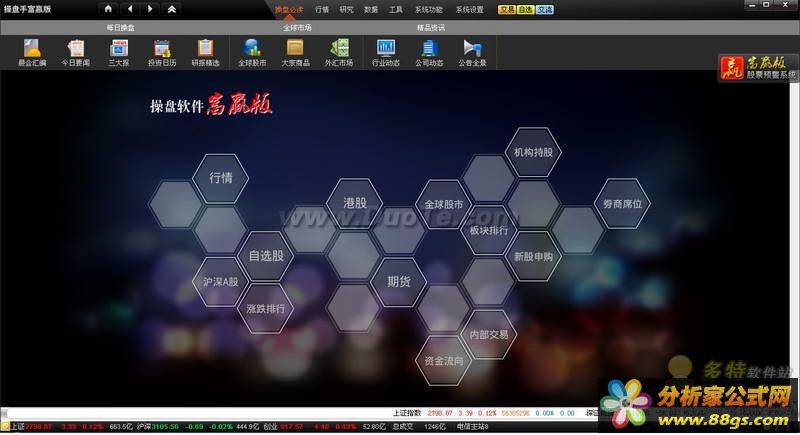
Task: Select the 操盘必读 menu tab
Action: click(289, 10)
